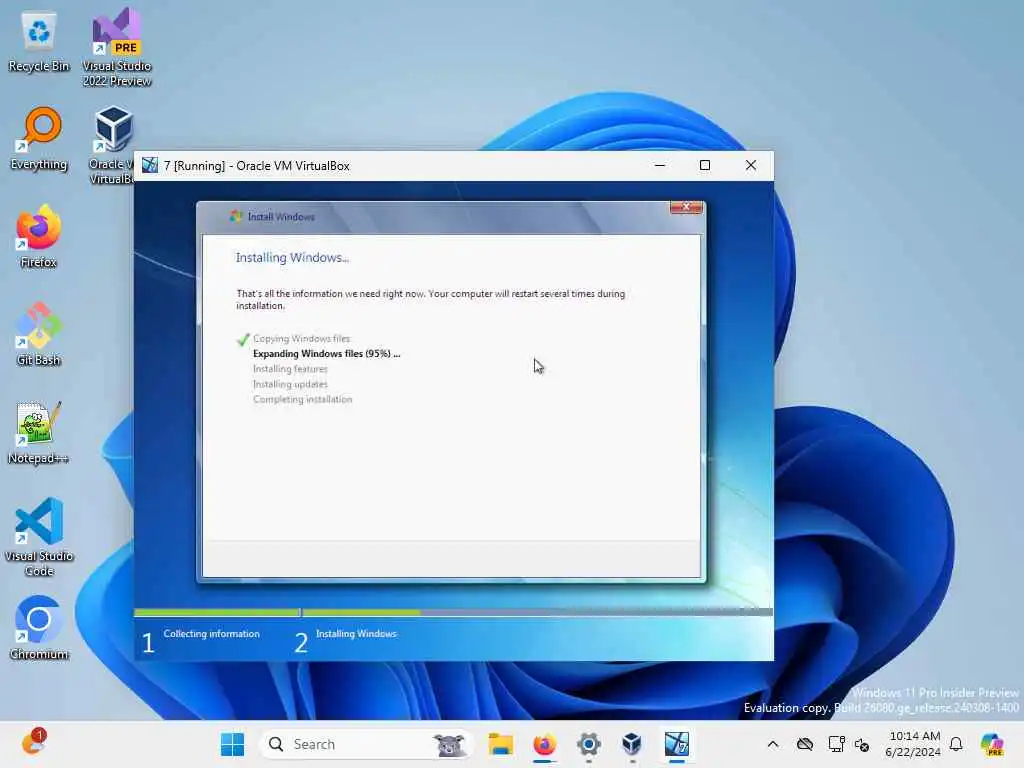This screenshot has height=768, width=1024.
Task: Switch to Firefox on the taskbar
Action: 545,744
